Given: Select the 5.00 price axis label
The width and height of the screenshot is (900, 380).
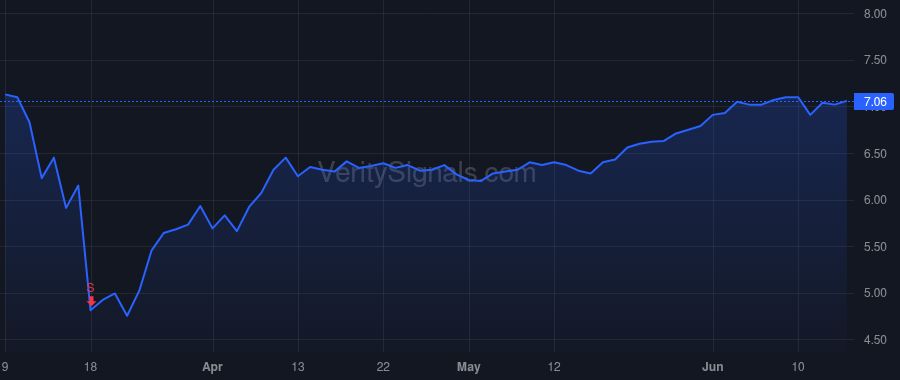Looking at the screenshot, I should 875,294.
